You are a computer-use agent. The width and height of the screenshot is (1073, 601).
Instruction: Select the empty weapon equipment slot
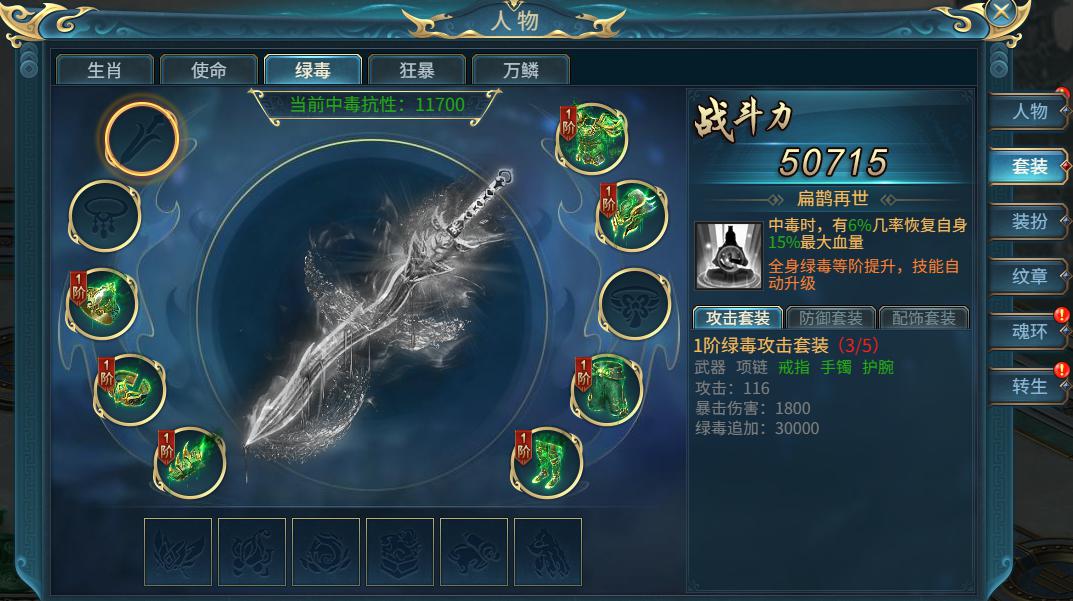(142, 138)
